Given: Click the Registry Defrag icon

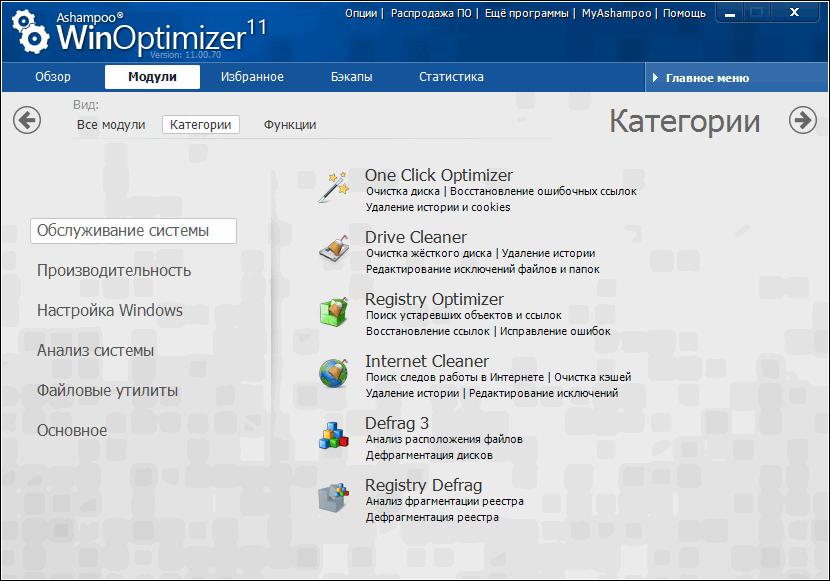Looking at the screenshot, I should [x=333, y=497].
